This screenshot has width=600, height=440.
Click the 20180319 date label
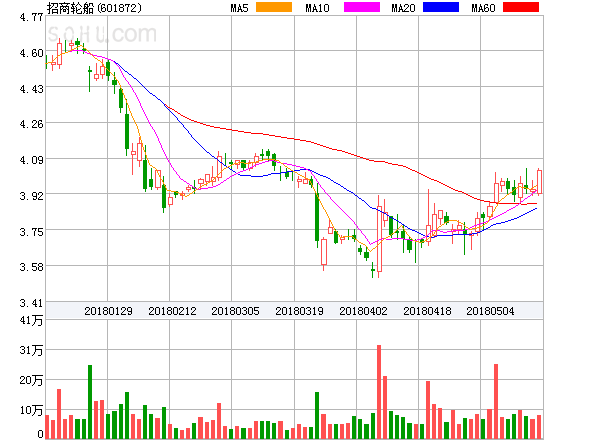pos(299,311)
